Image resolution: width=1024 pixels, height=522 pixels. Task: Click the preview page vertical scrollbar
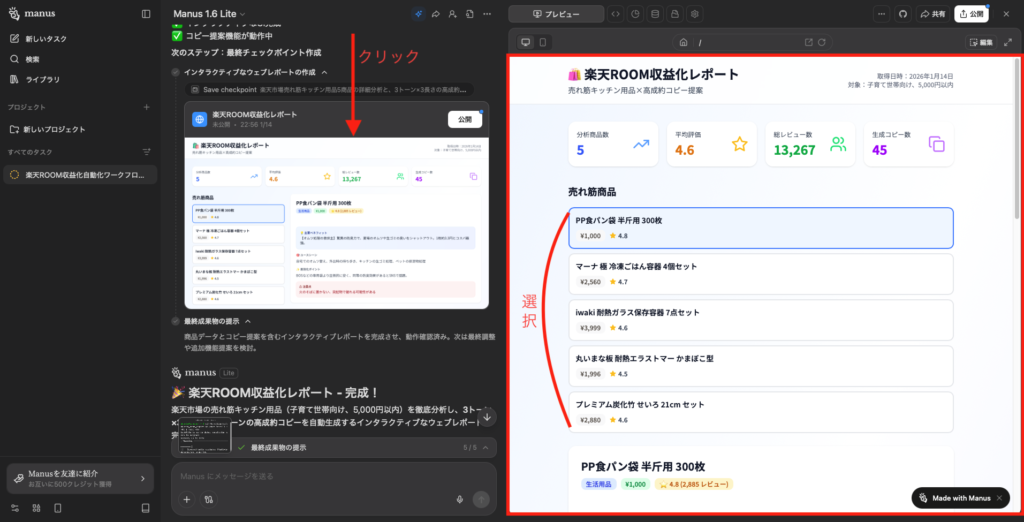coord(1016,139)
